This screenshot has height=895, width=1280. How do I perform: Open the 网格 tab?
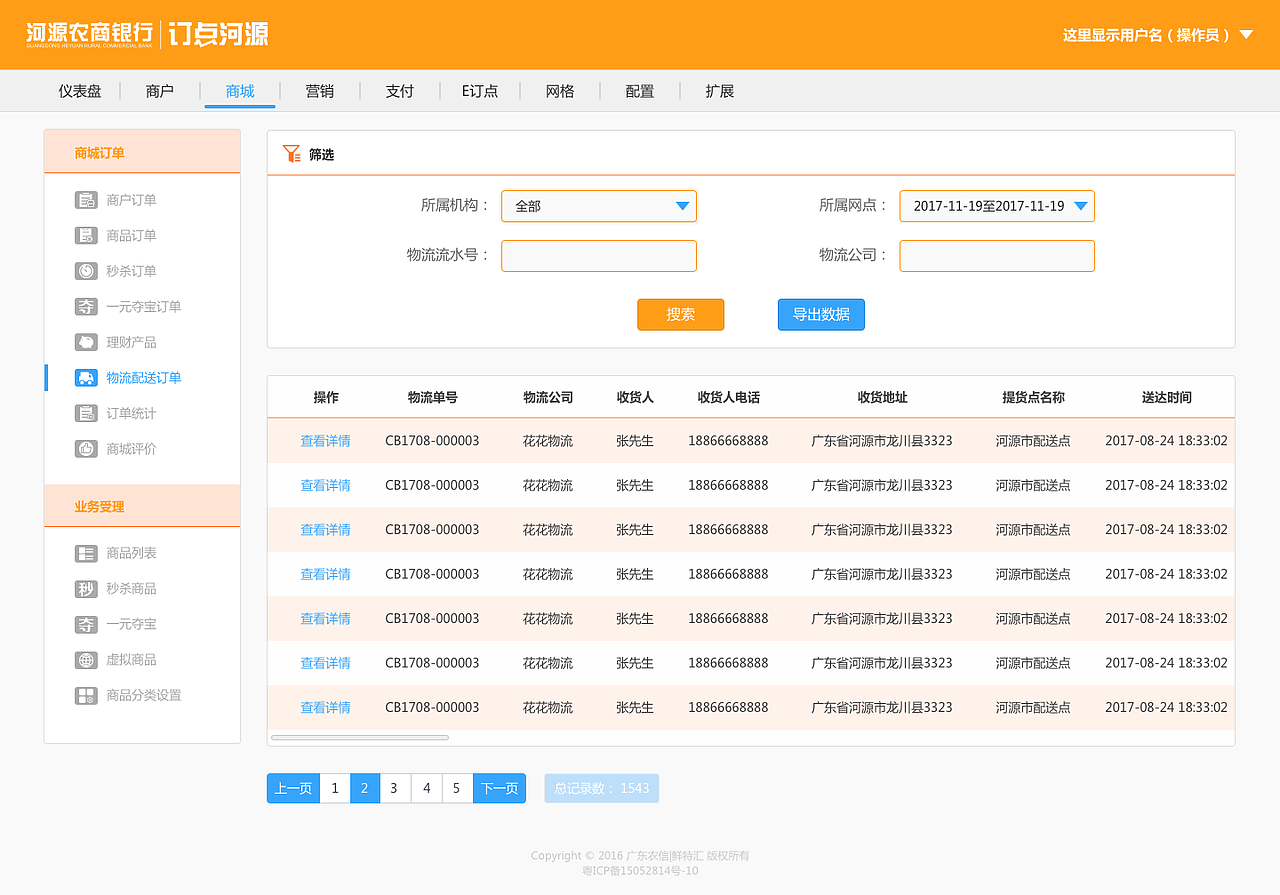click(x=560, y=91)
